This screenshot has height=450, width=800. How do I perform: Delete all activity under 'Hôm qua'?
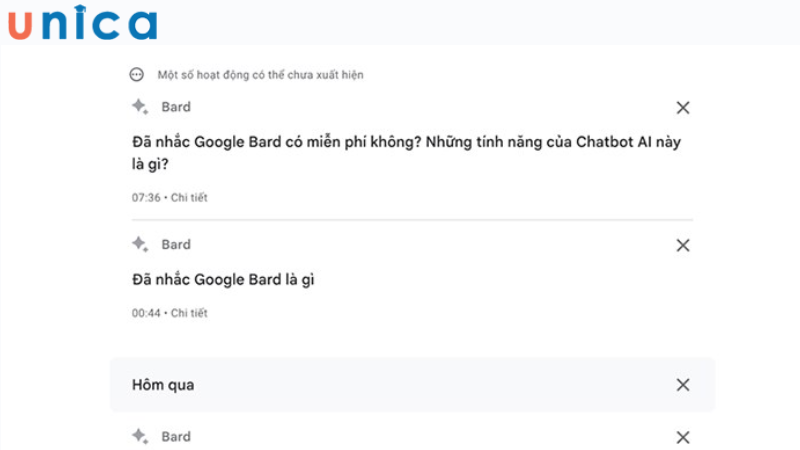point(683,385)
